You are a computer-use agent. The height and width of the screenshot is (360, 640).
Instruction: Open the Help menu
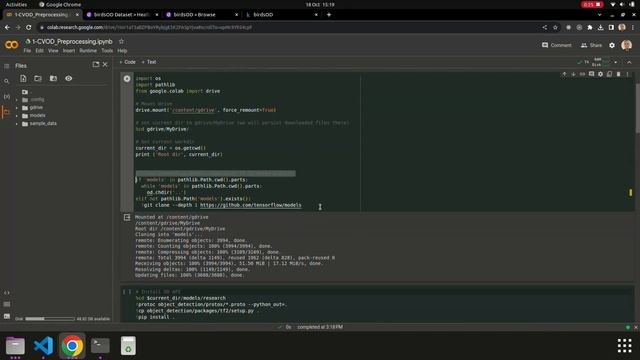click(x=122, y=51)
